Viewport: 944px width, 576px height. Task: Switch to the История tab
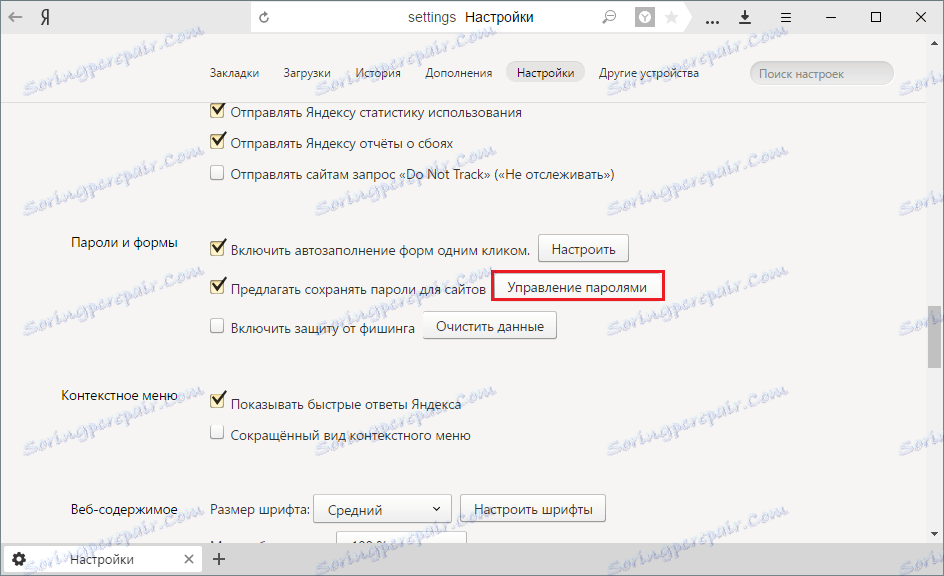[x=378, y=73]
